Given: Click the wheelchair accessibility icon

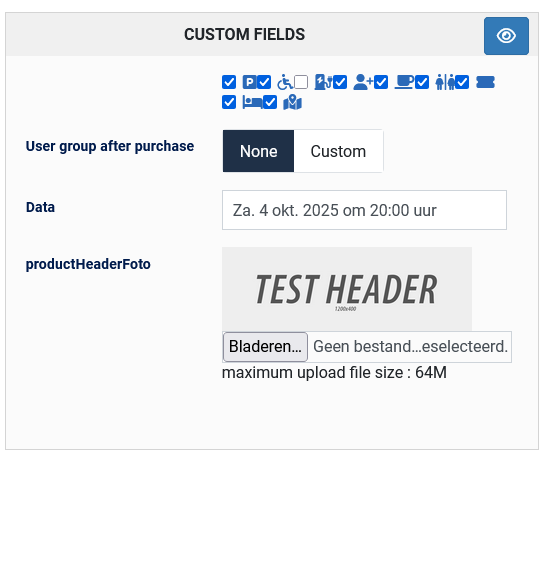Looking at the screenshot, I should pos(285,82).
